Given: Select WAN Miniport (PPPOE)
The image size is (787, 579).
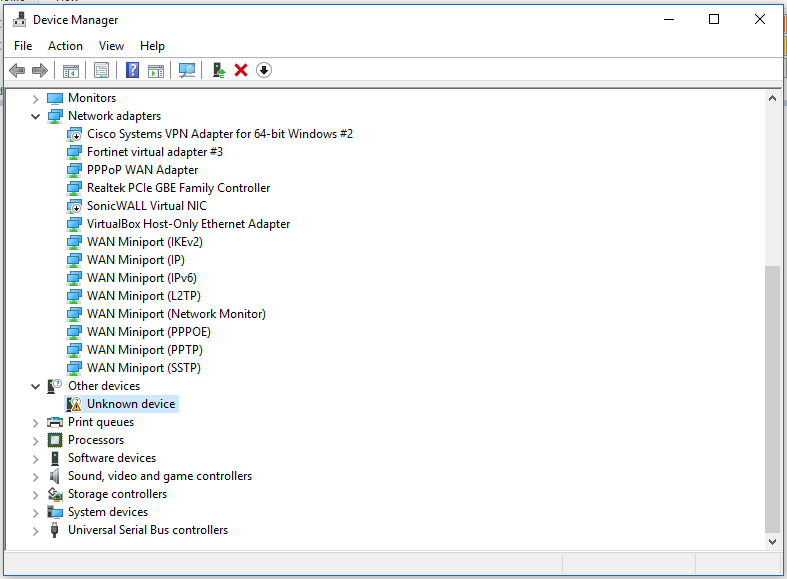Looking at the screenshot, I should (x=149, y=333).
